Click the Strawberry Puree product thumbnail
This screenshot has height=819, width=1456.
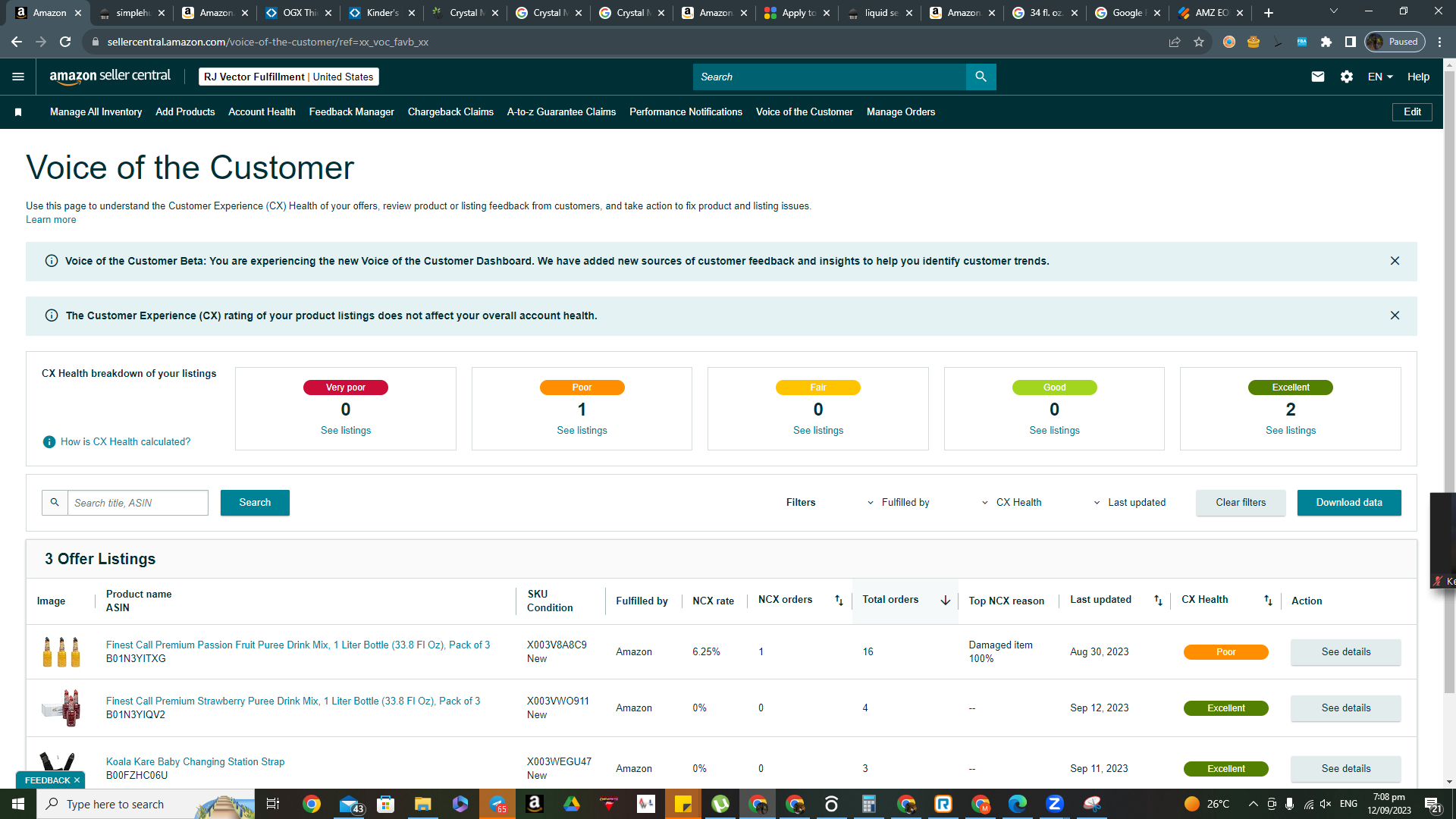coord(61,708)
